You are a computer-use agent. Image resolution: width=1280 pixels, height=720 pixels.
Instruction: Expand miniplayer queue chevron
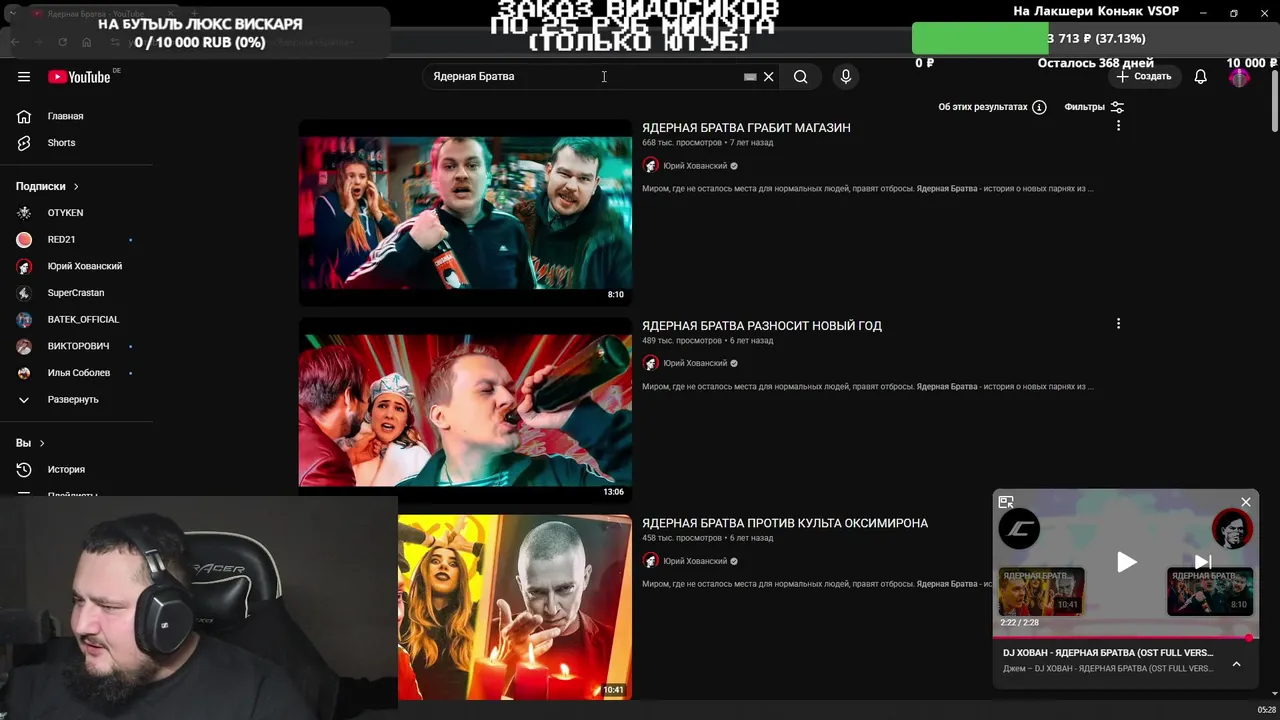click(1237, 664)
